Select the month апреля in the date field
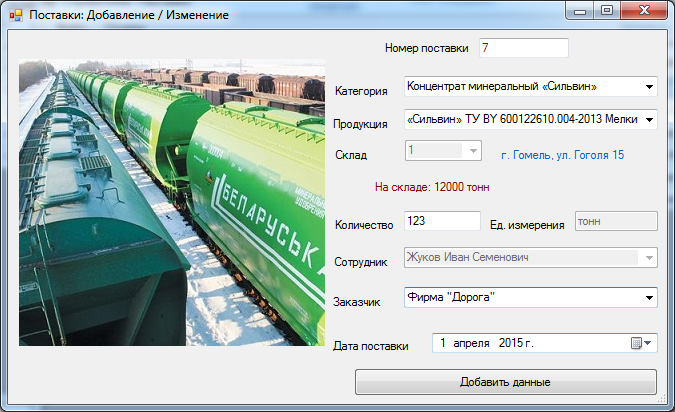The width and height of the screenshot is (675, 412). coord(471,344)
